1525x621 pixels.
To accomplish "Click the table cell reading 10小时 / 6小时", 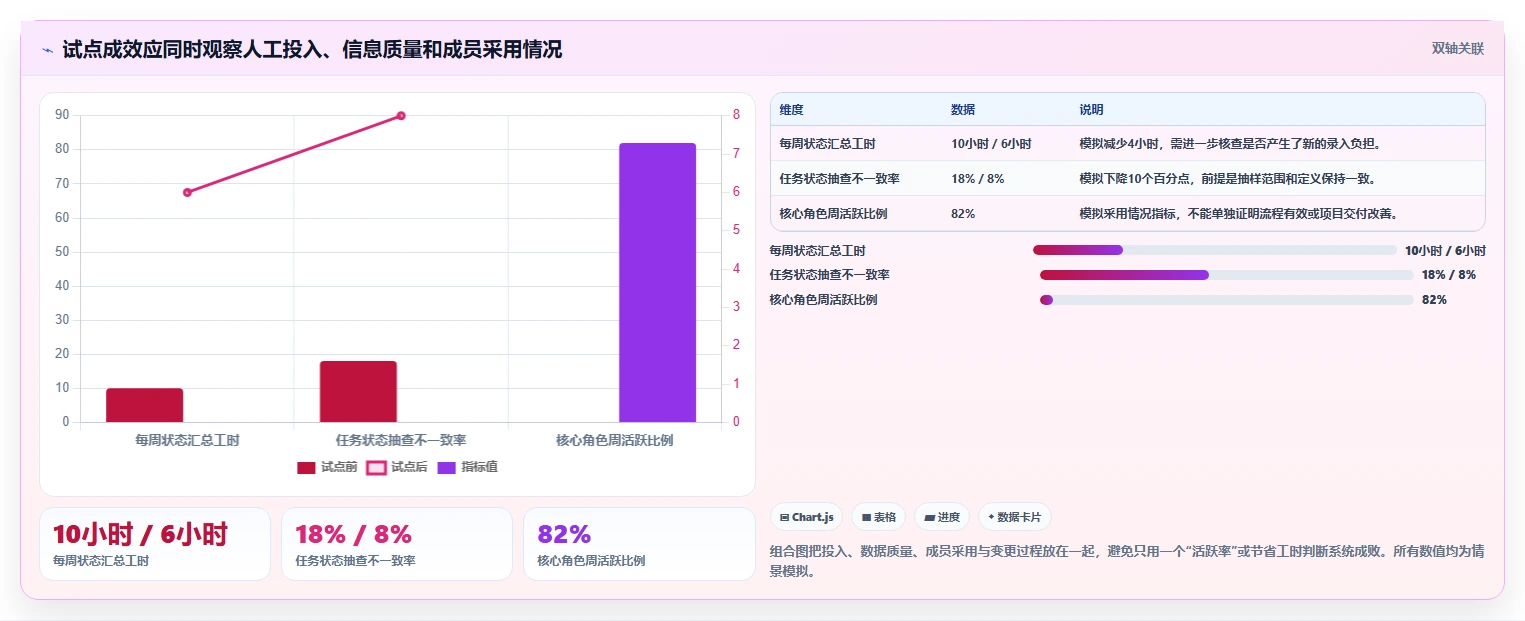I will click(991, 144).
